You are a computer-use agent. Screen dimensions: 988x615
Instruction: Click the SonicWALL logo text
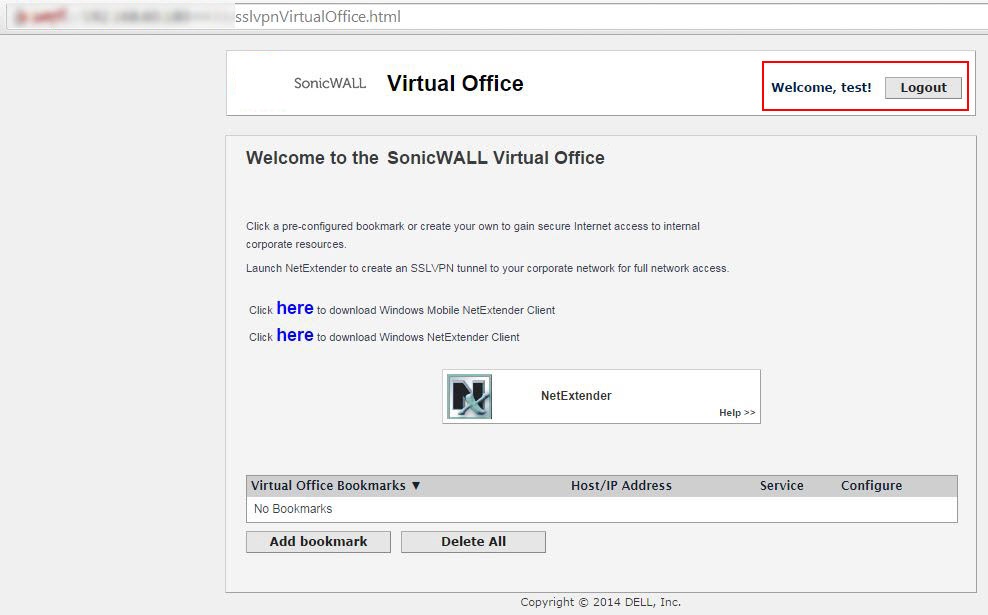click(x=330, y=83)
